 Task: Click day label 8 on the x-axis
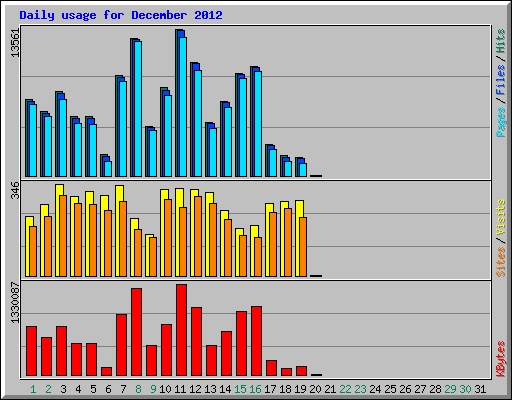[x=138, y=389]
